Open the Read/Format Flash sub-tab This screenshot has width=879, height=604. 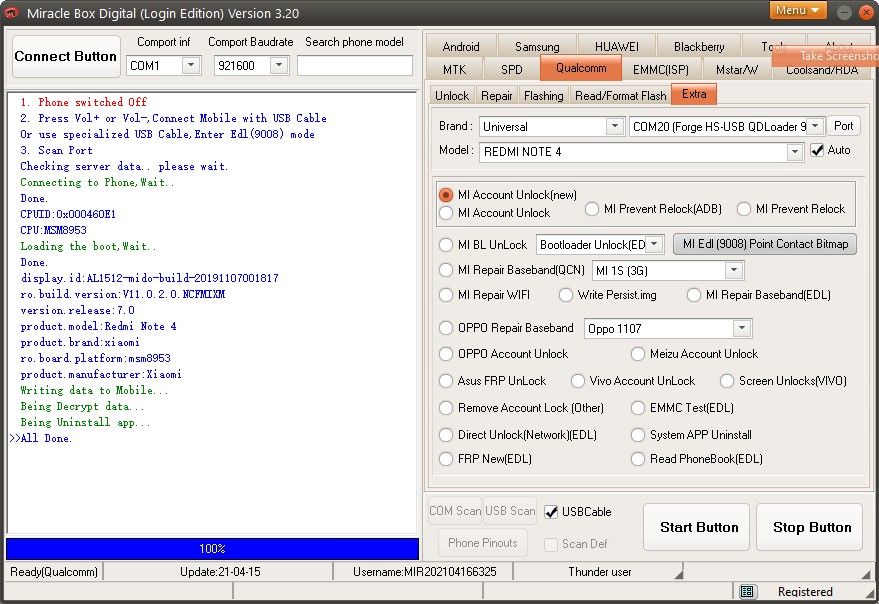pyautogui.click(x=621, y=95)
